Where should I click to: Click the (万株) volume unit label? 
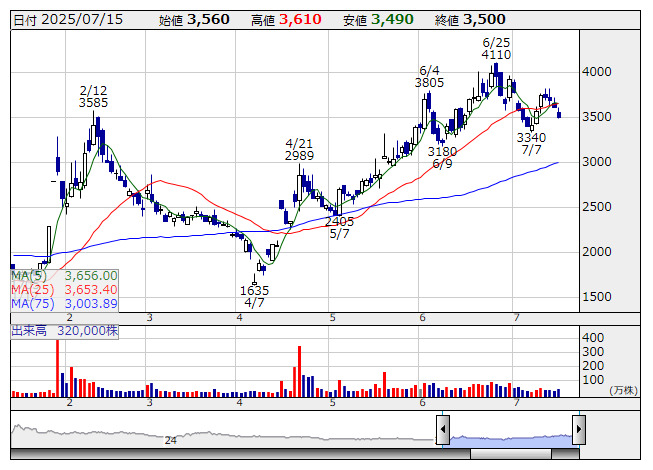coord(623,390)
